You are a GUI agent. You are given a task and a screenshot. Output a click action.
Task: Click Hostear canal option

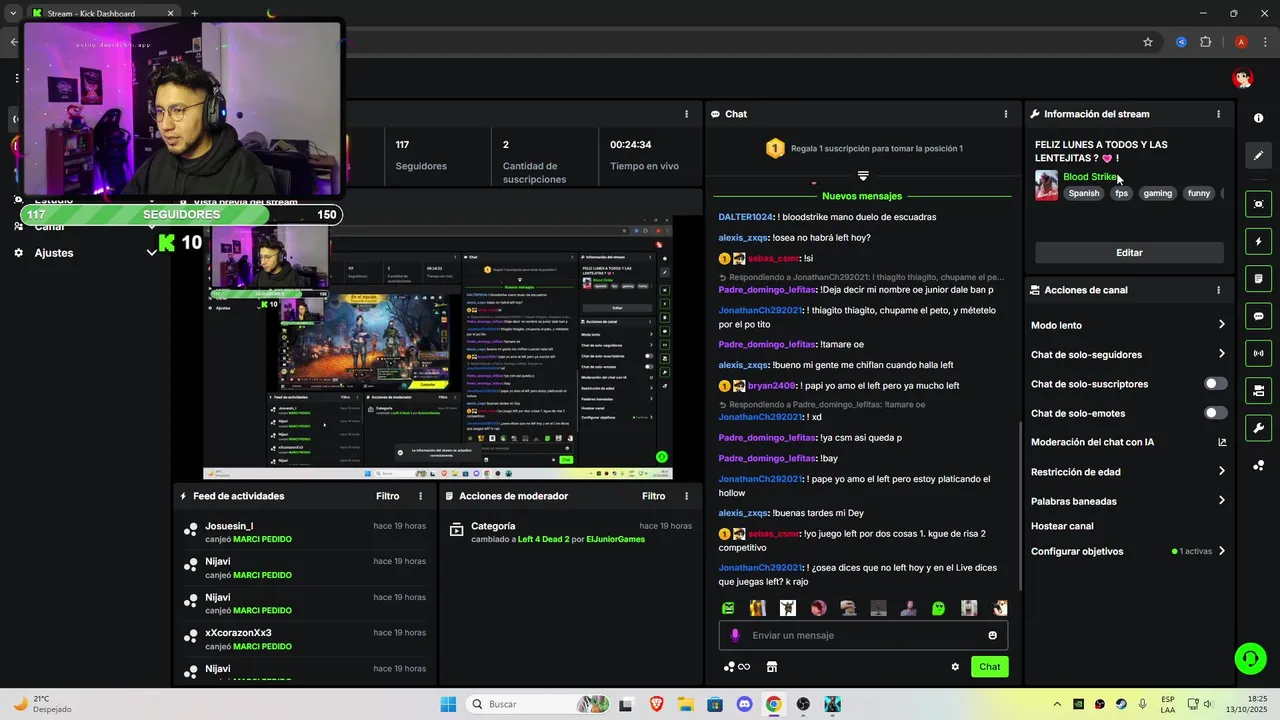point(1062,526)
